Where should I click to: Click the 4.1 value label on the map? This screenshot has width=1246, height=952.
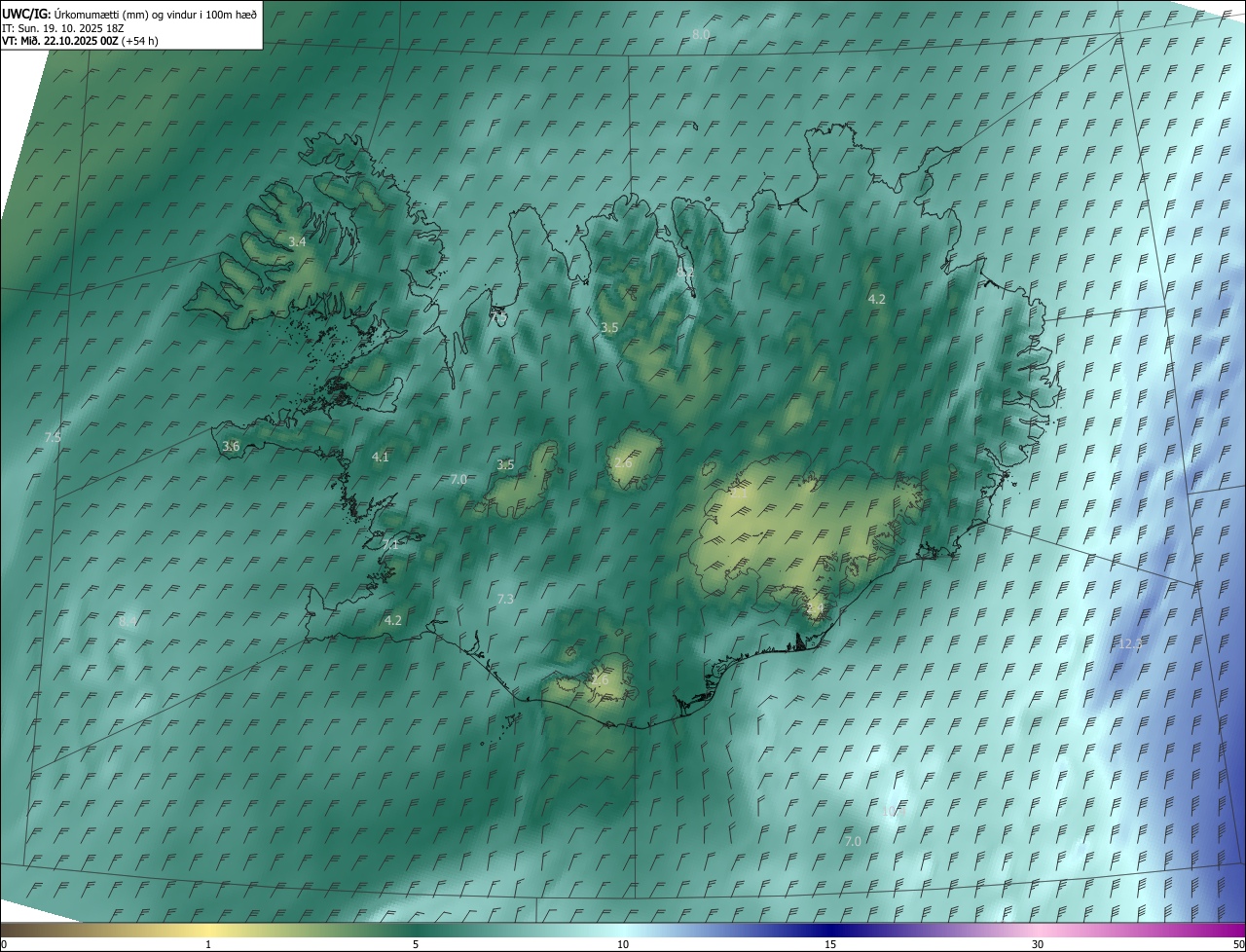click(381, 457)
